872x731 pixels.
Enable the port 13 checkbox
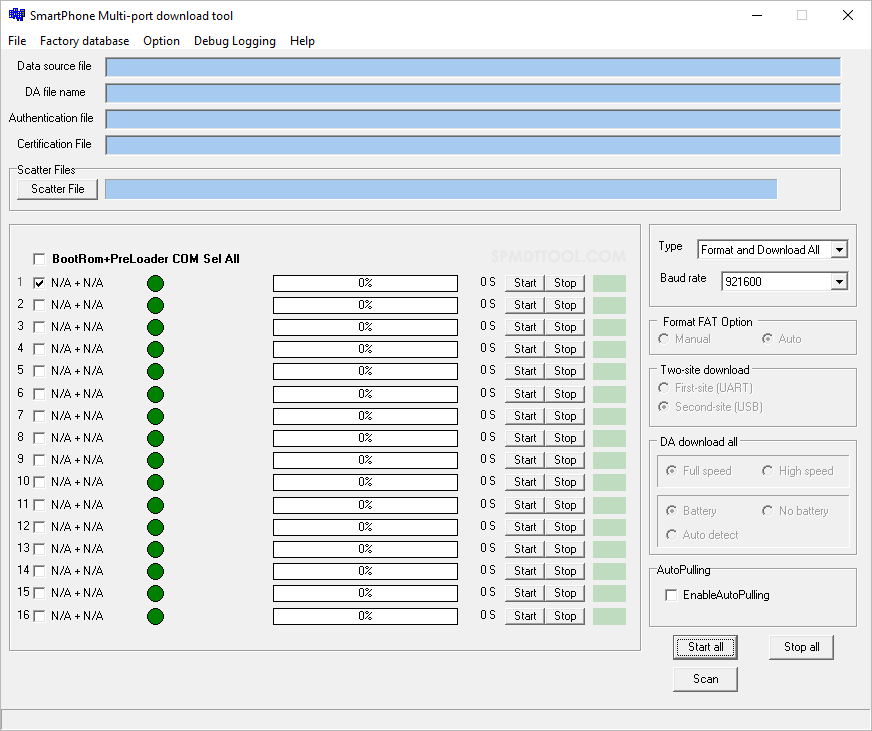click(x=39, y=549)
